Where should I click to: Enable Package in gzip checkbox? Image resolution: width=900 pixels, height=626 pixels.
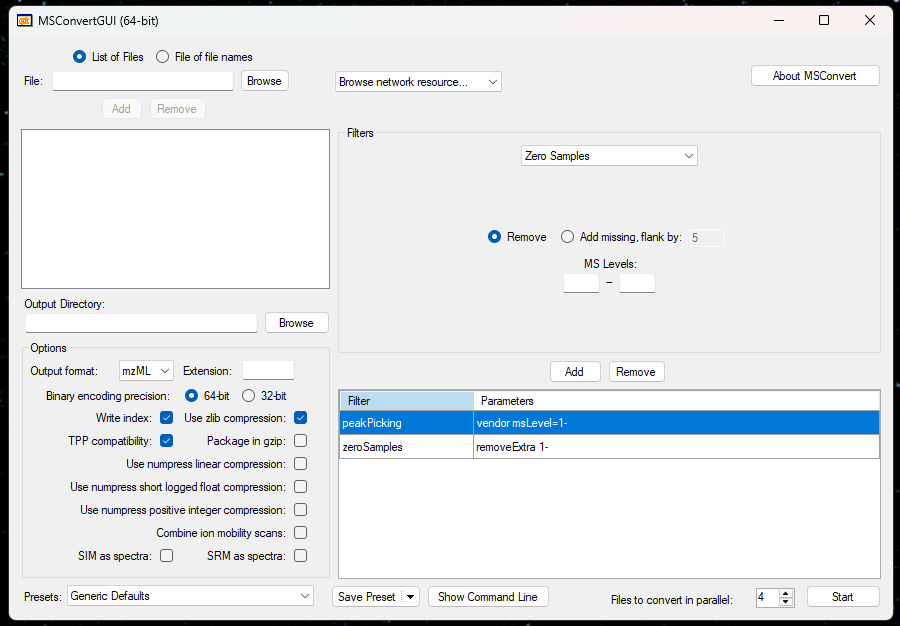coord(300,441)
